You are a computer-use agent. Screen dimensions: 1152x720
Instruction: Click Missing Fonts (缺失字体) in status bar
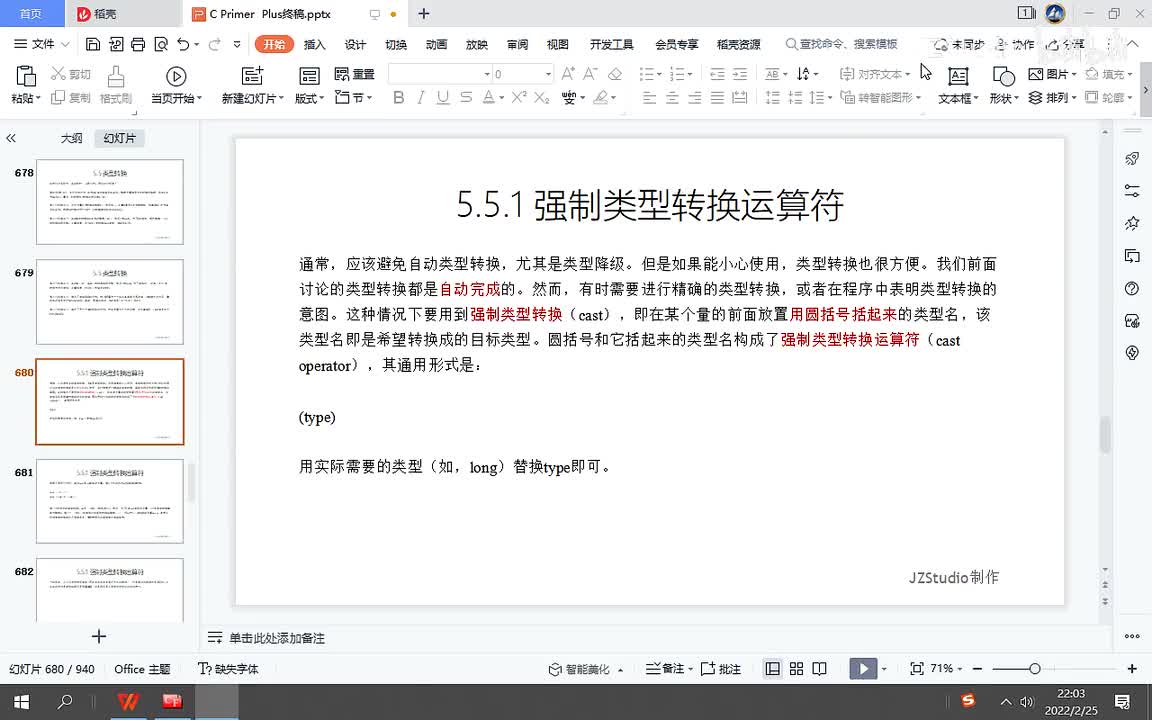(228, 669)
